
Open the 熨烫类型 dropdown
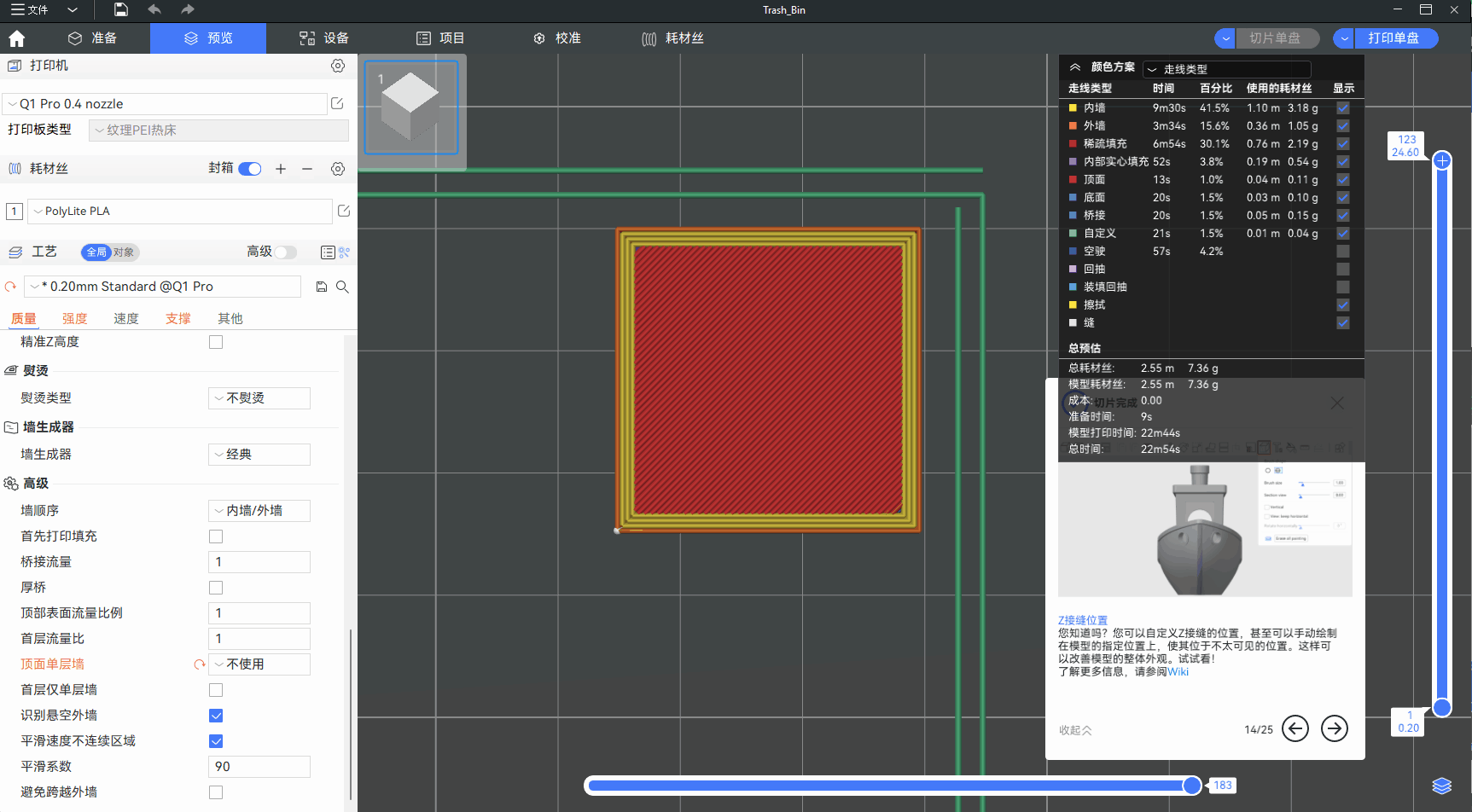coord(259,398)
